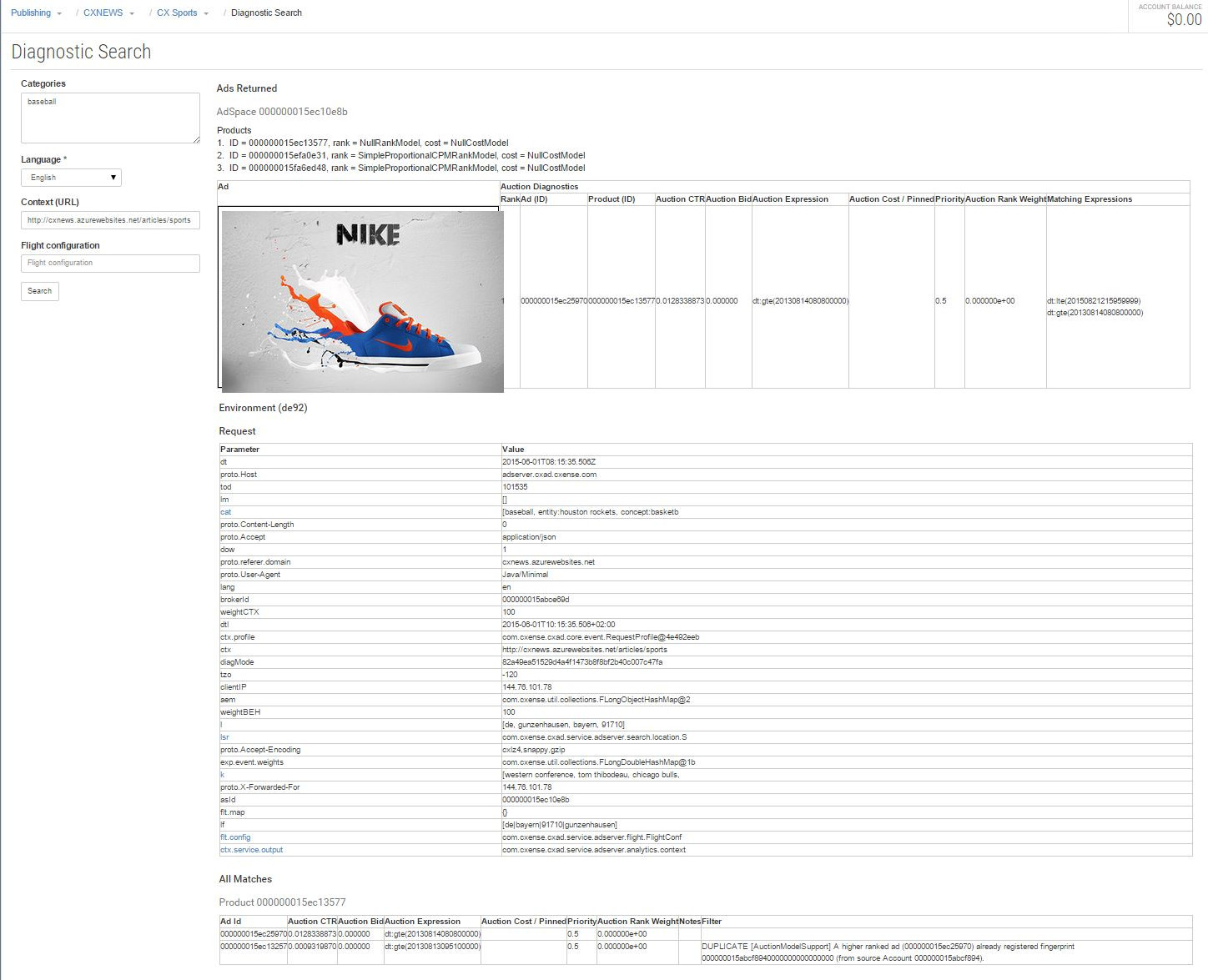The width and height of the screenshot is (1208, 980).
Task: Click the proto.Accept-Encoding value cxlz4,snappy,gzip
Action: (x=534, y=750)
